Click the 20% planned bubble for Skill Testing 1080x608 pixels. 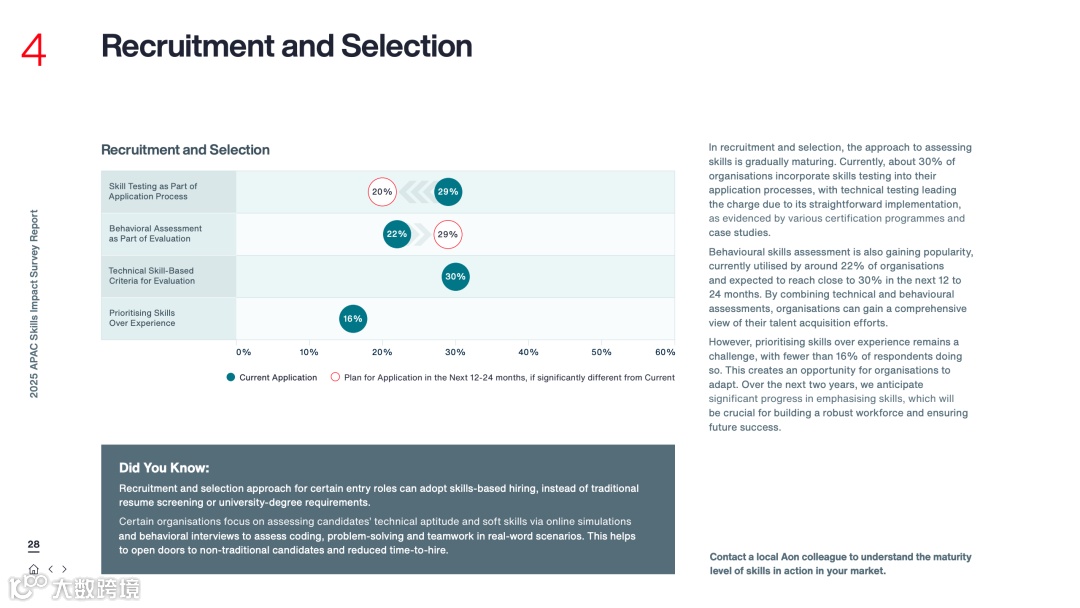click(x=382, y=192)
